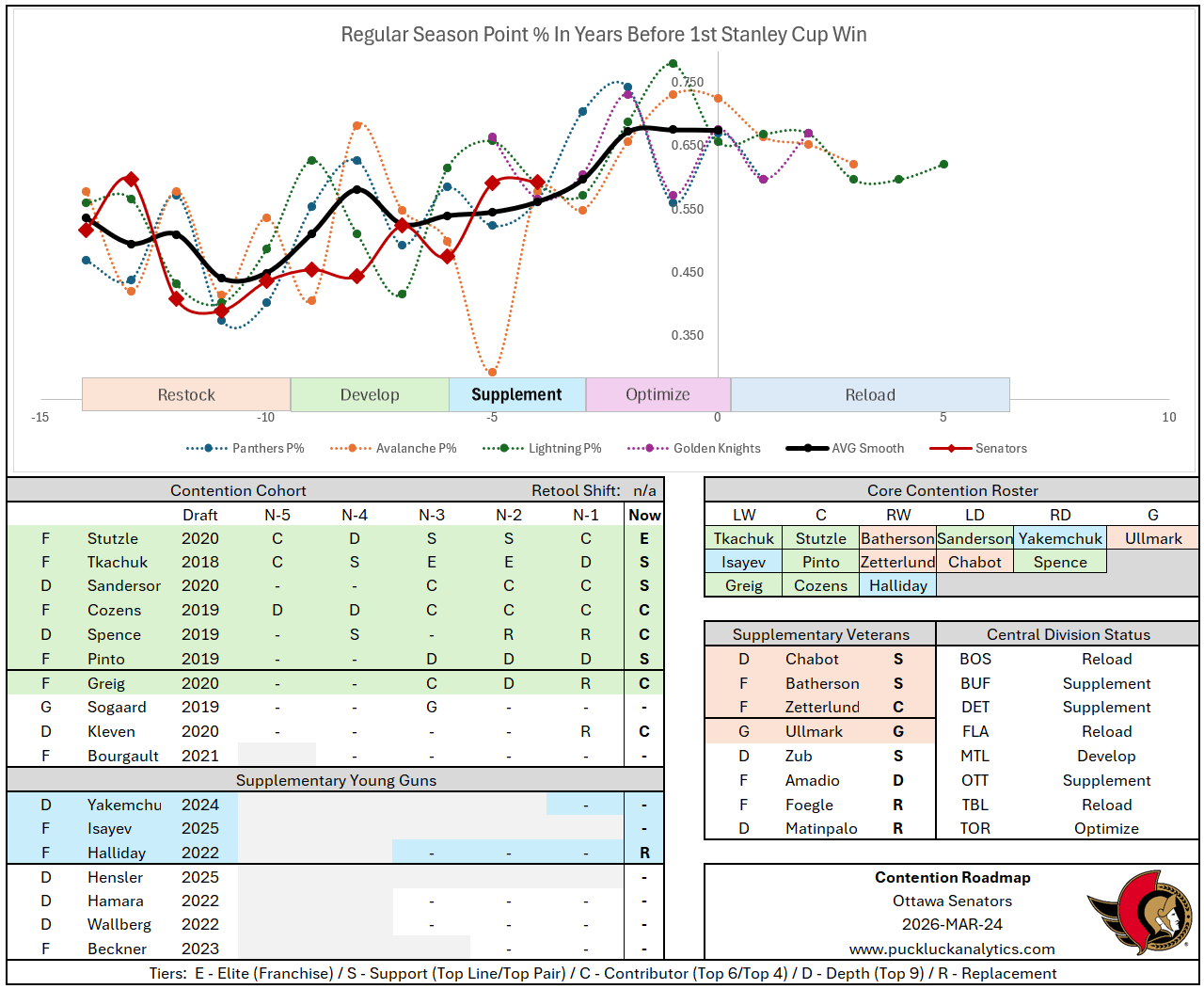The width and height of the screenshot is (1204, 989).
Task: Click the Senators legend red diamond
Action: coord(951,449)
